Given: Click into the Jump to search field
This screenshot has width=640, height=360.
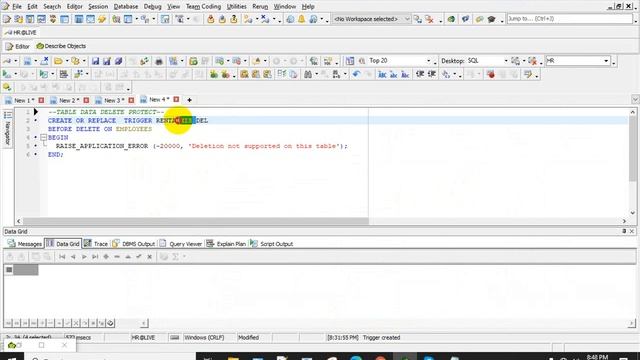Looking at the screenshot, I should tap(569, 19).
